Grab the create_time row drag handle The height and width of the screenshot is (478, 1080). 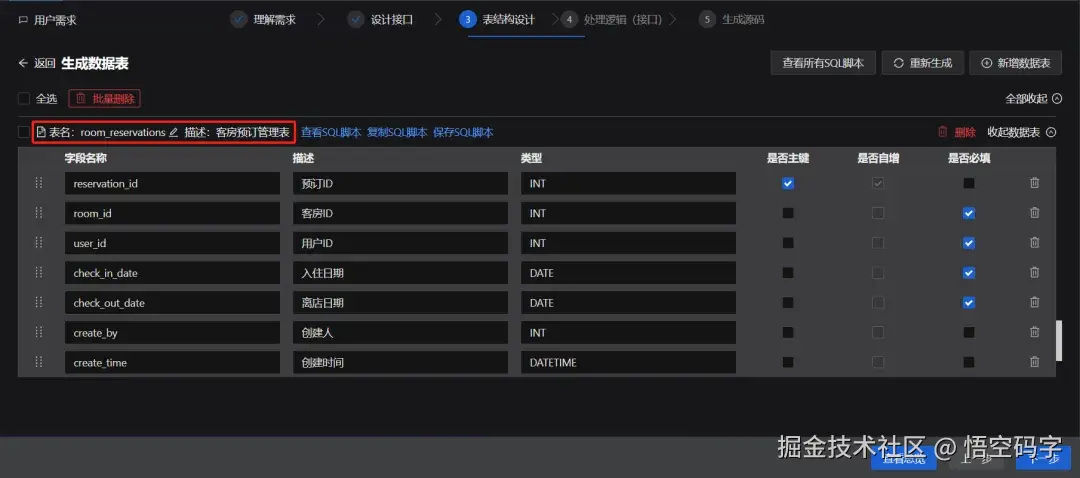[39, 362]
